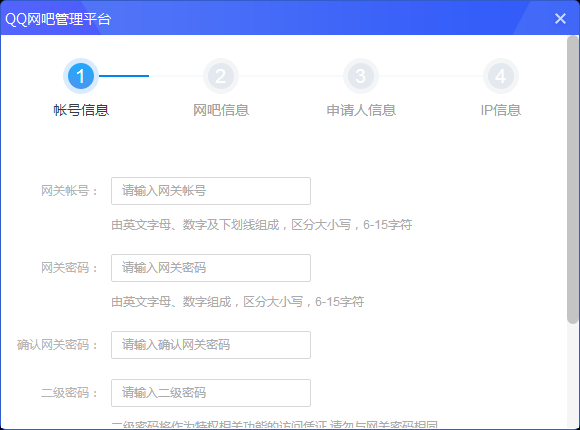Image resolution: width=580 pixels, height=430 pixels.
Task: Focus the 请输入网关帐号 input field
Action: click(x=211, y=191)
